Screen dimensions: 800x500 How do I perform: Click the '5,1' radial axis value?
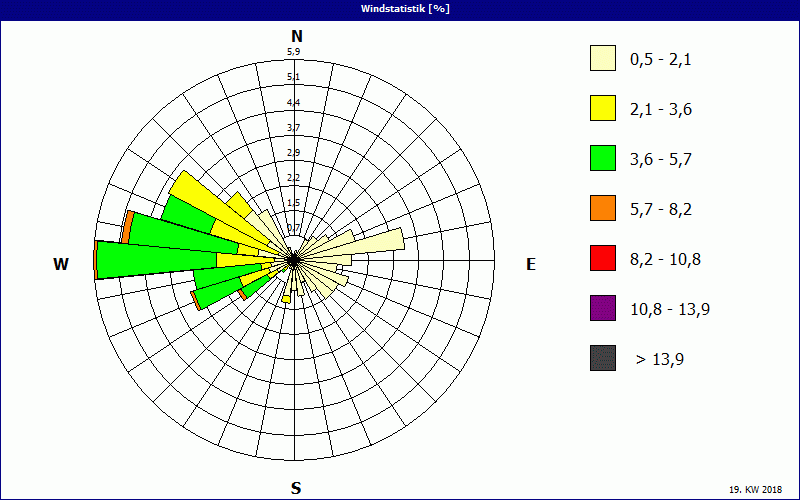tap(293, 77)
